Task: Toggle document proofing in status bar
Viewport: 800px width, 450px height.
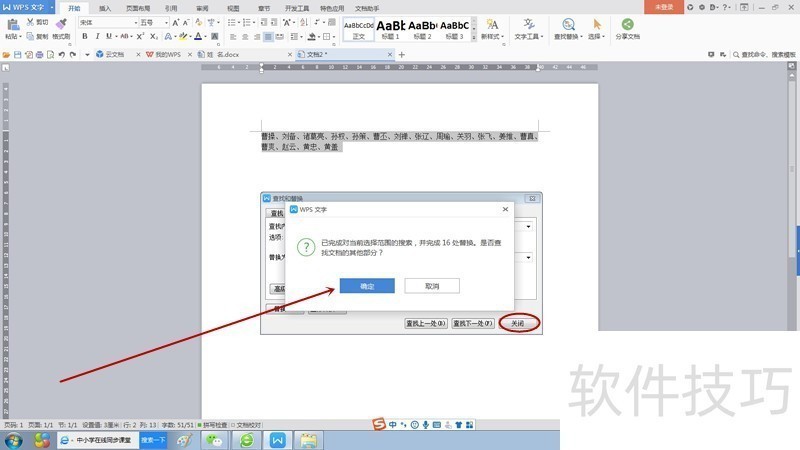Action: [x=246, y=425]
